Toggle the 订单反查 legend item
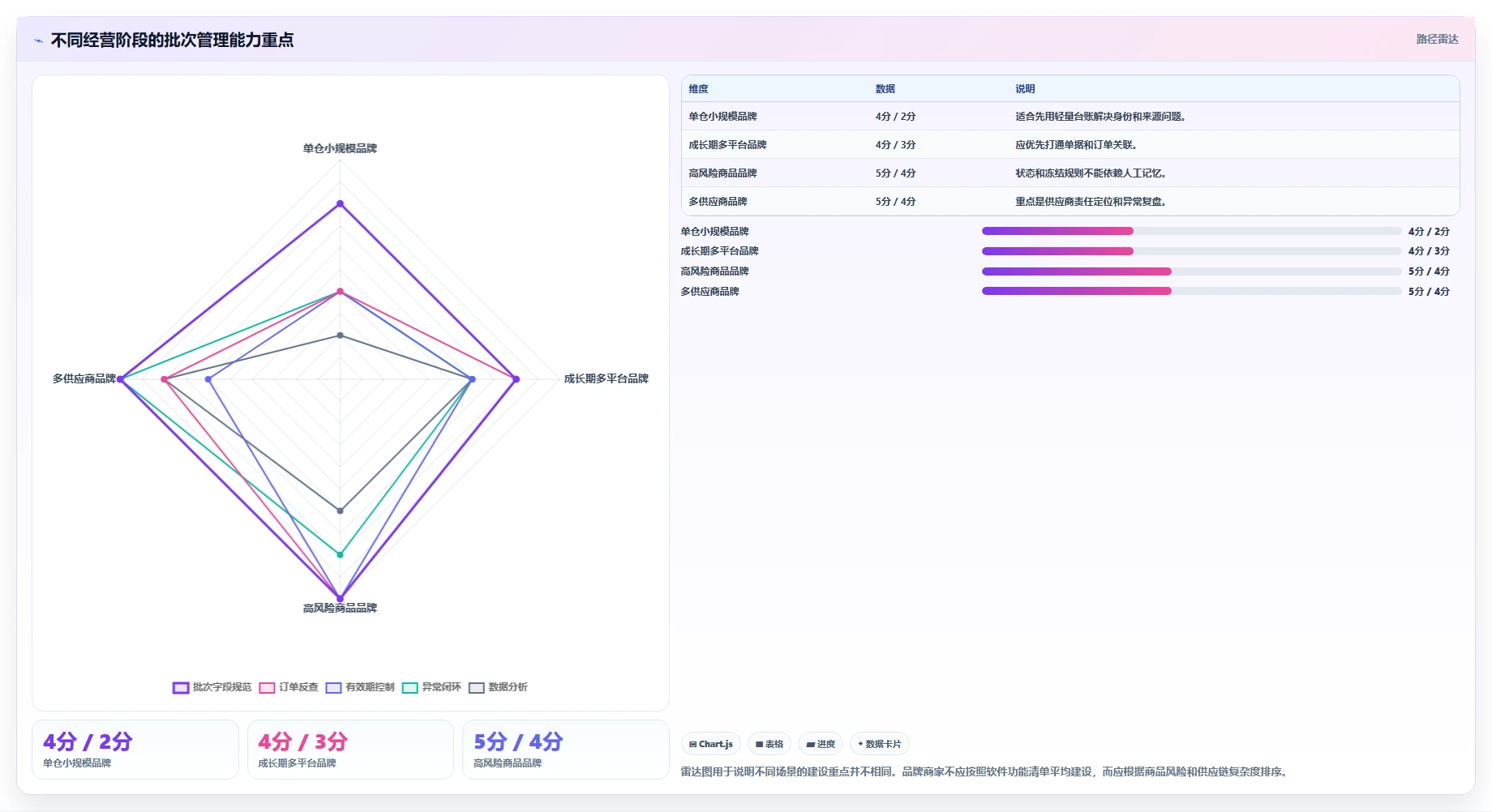1492x812 pixels. [x=289, y=687]
